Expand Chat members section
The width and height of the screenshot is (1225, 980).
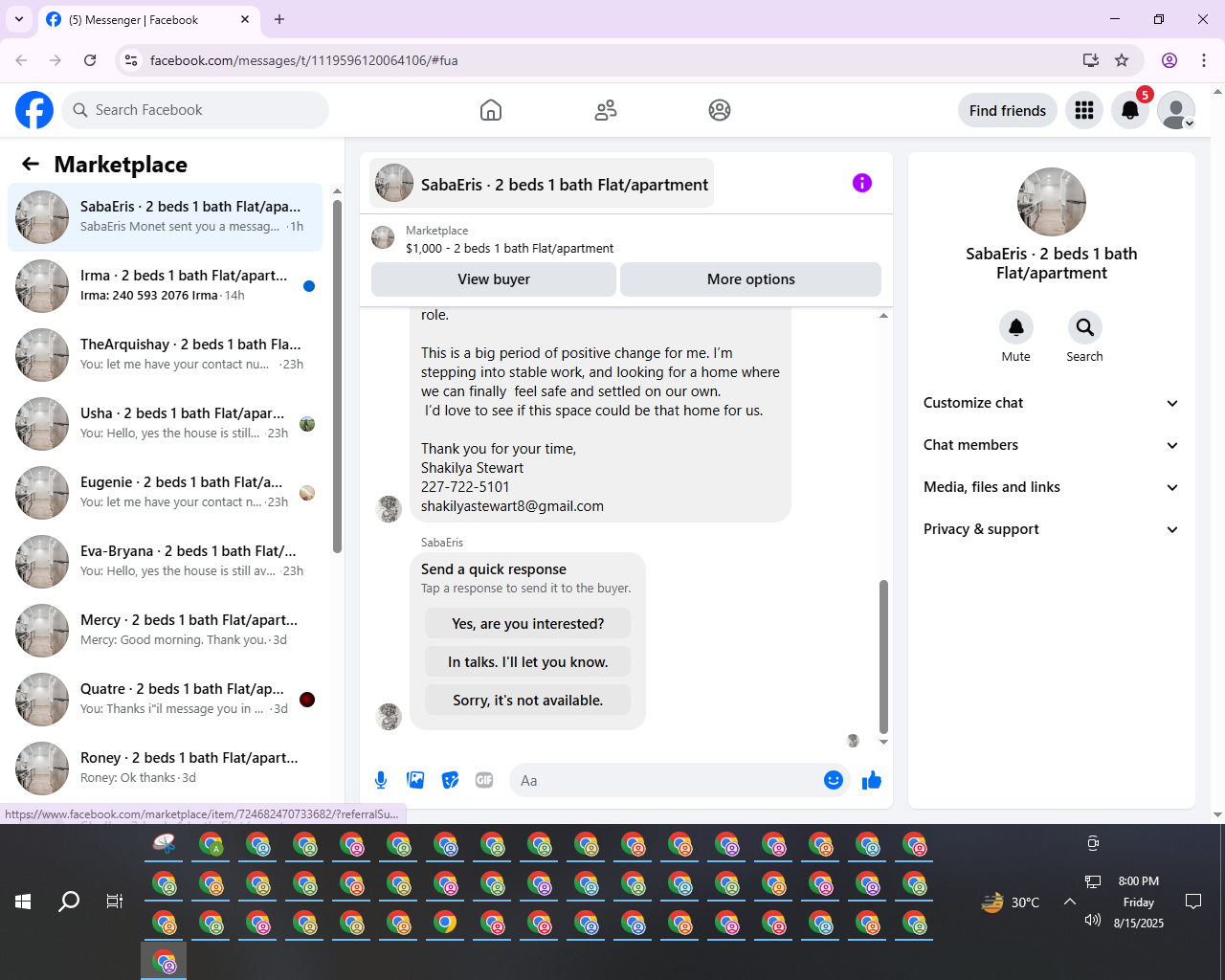[1051, 445]
